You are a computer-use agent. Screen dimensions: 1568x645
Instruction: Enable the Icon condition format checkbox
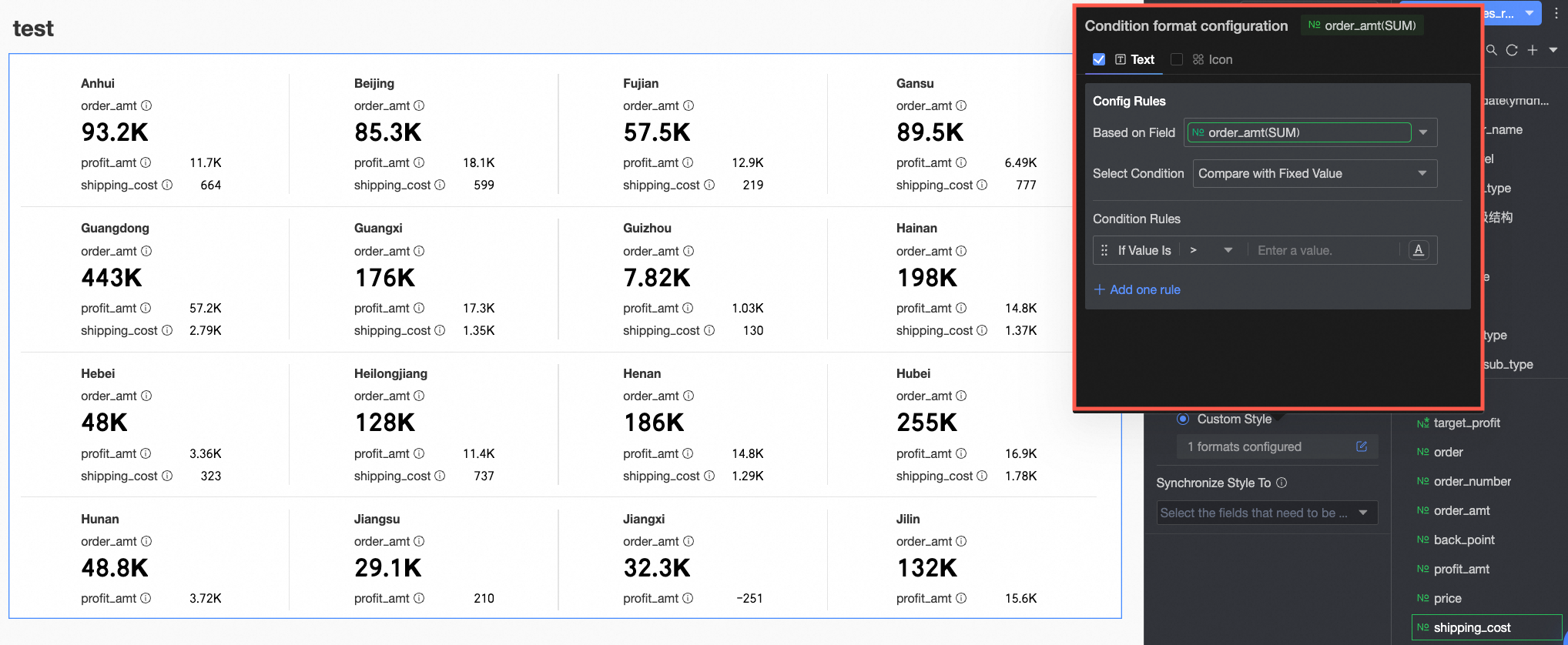[x=1177, y=59]
